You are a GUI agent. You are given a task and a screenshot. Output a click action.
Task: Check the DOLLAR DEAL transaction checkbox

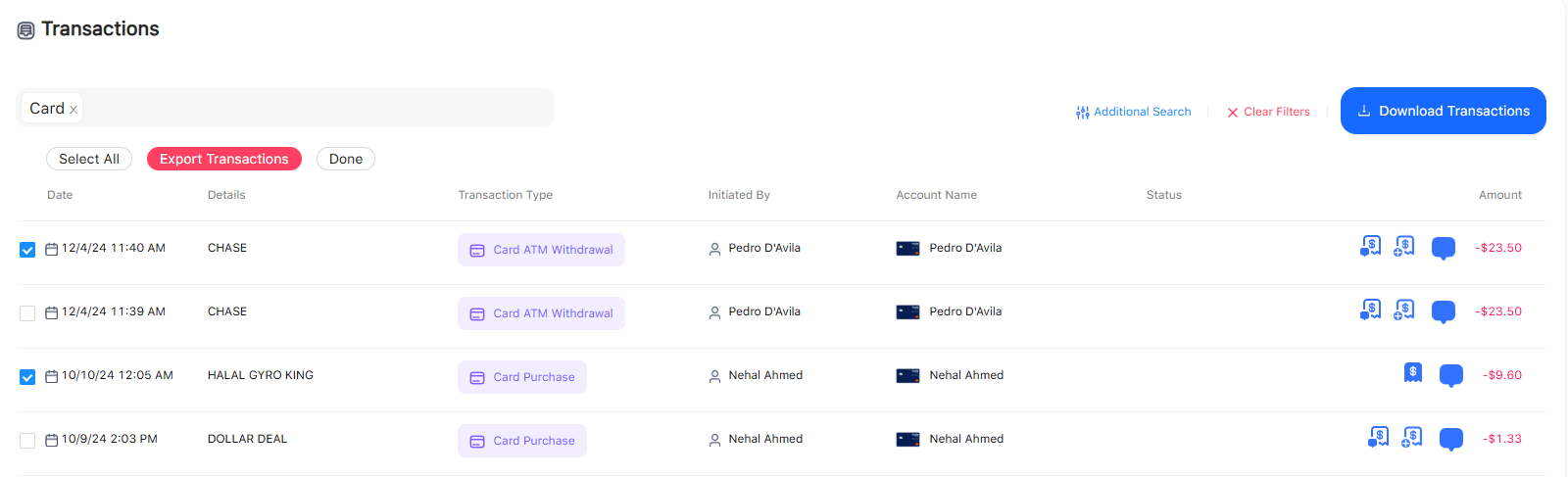27,441
